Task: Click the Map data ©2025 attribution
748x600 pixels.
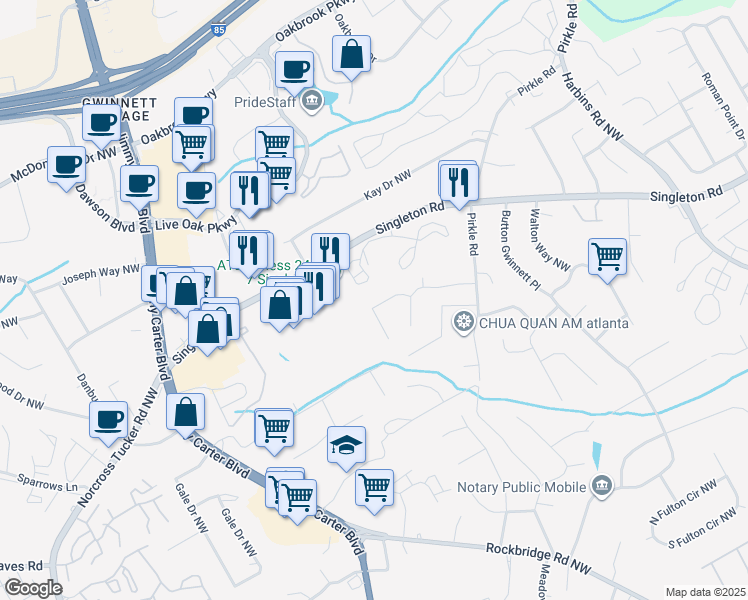Action: click(705, 592)
